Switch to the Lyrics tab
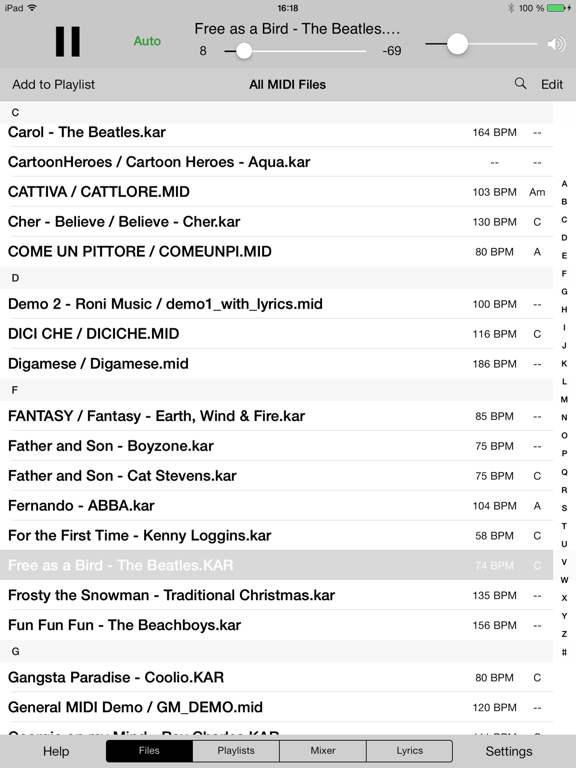 tap(409, 751)
